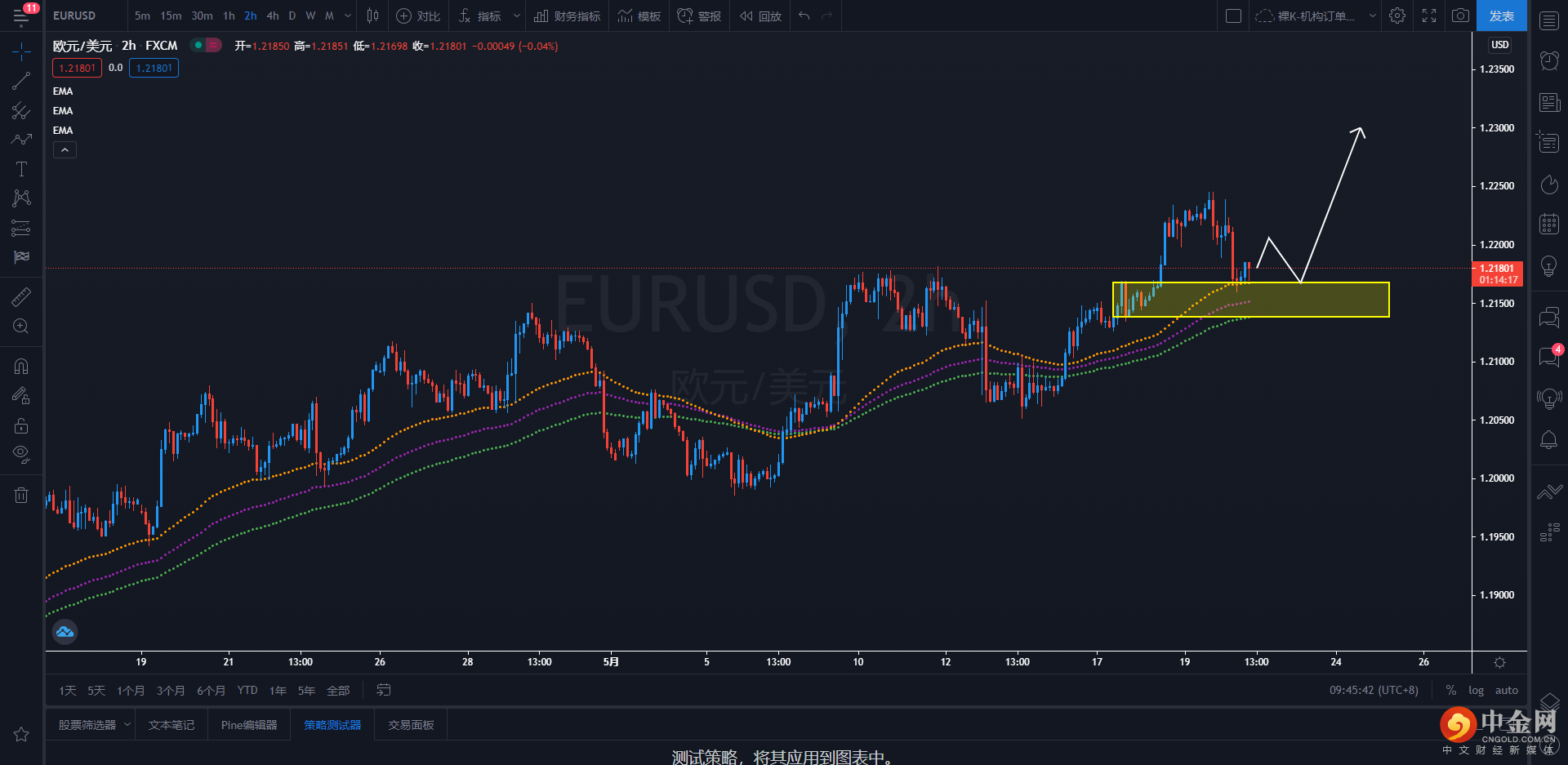Click the blue 发表 publish button
1568x765 pixels.
coord(1501,16)
